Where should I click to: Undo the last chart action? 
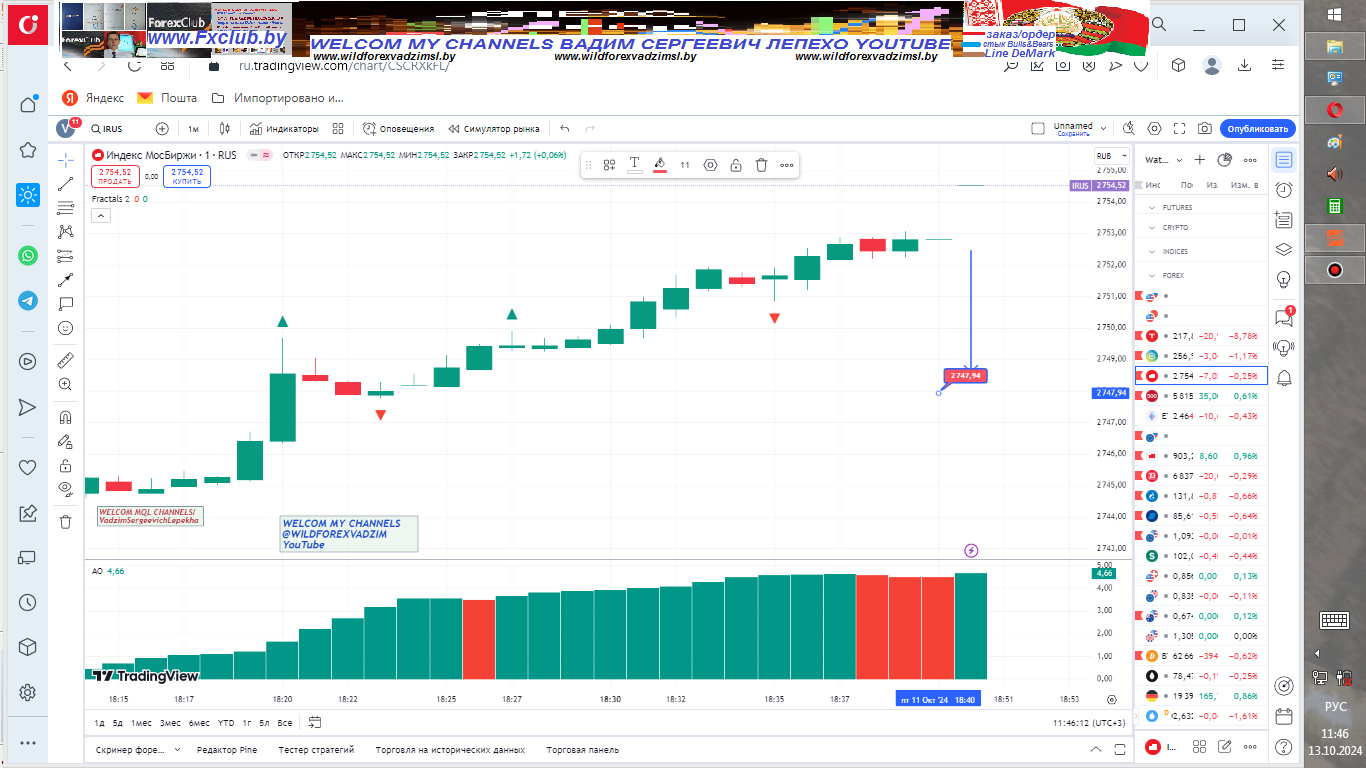tap(565, 129)
